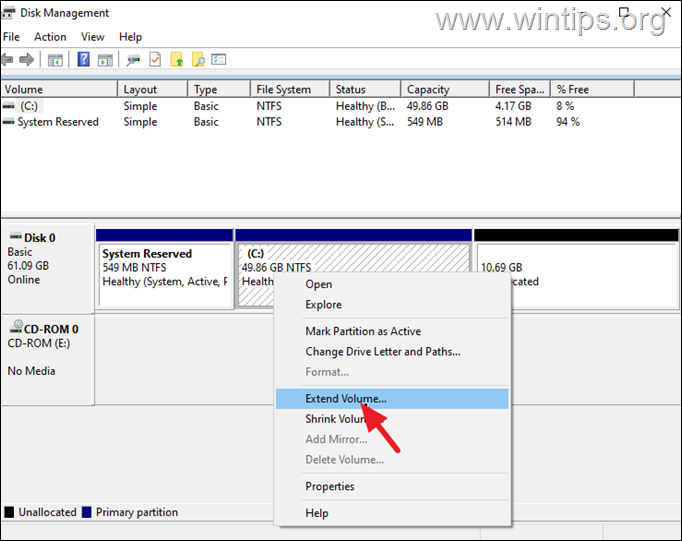Click the Disk 0 Basic label panel
This screenshot has height=541, width=682.
47,268
